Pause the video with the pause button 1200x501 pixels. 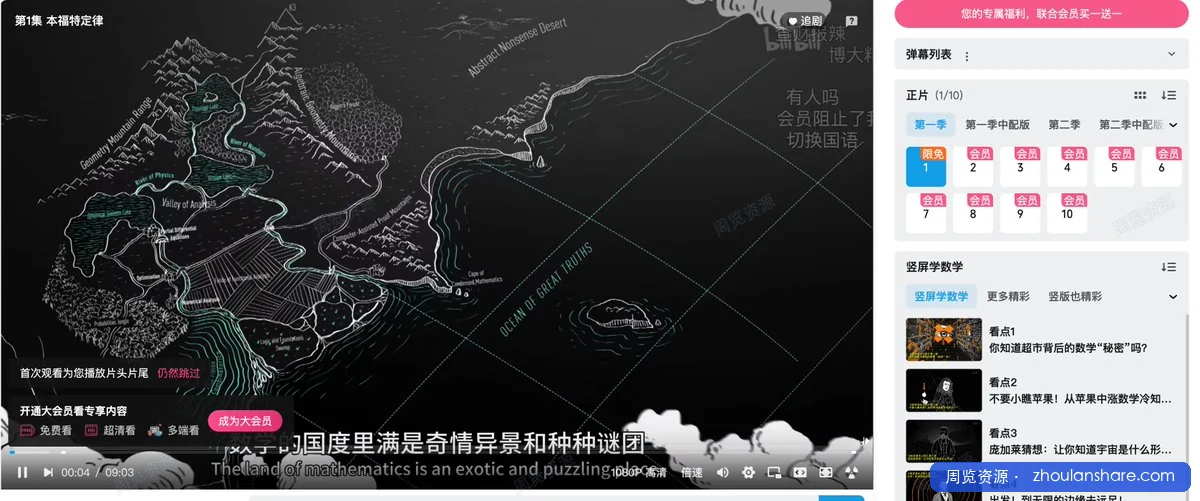pyautogui.click(x=22, y=472)
